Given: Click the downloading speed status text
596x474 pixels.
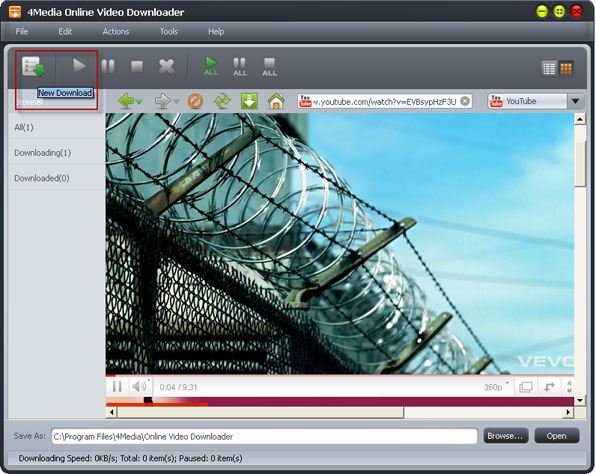Looking at the screenshot, I should [x=130, y=458].
